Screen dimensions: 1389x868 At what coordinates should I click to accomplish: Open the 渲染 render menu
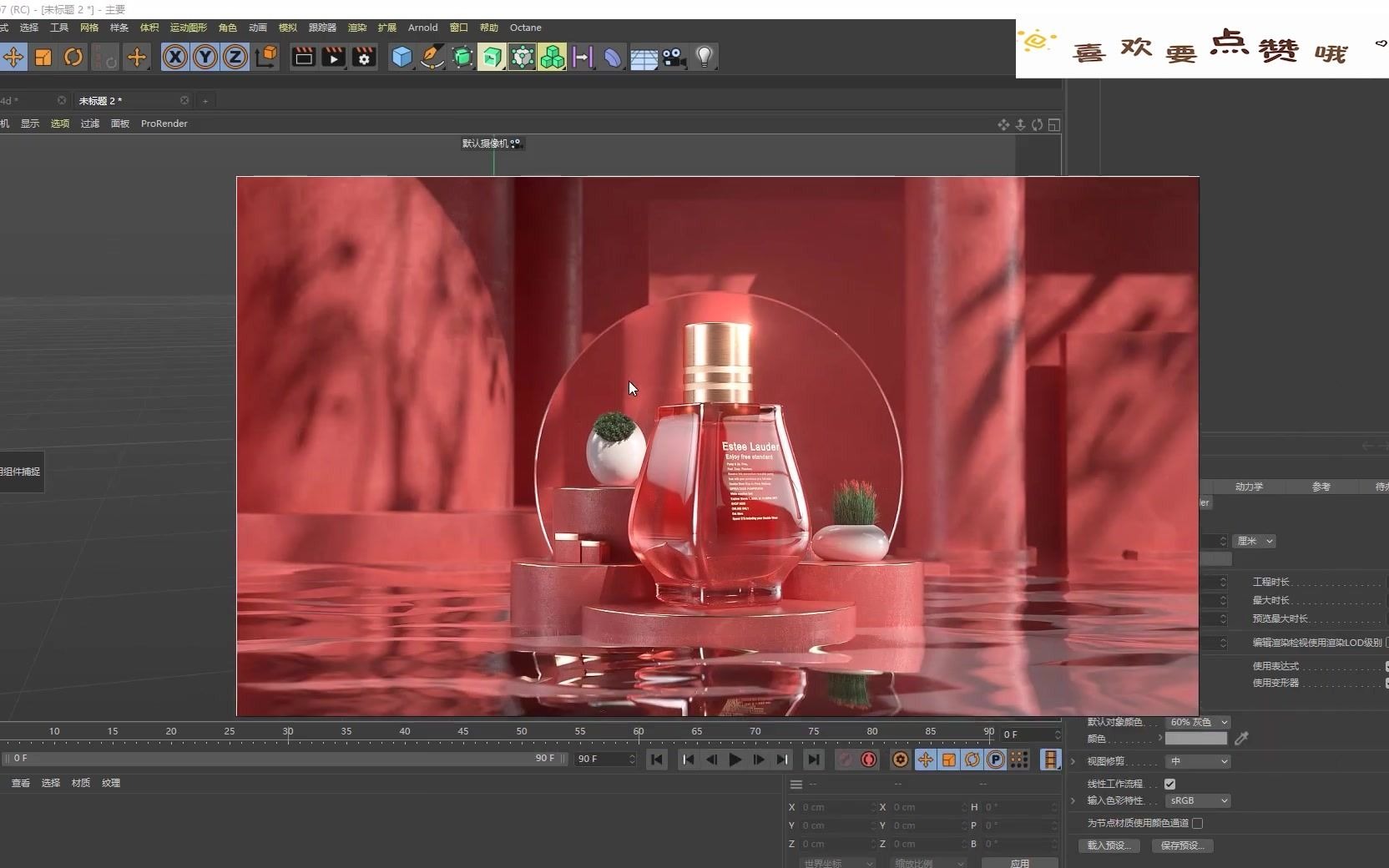pyautogui.click(x=357, y=28)
